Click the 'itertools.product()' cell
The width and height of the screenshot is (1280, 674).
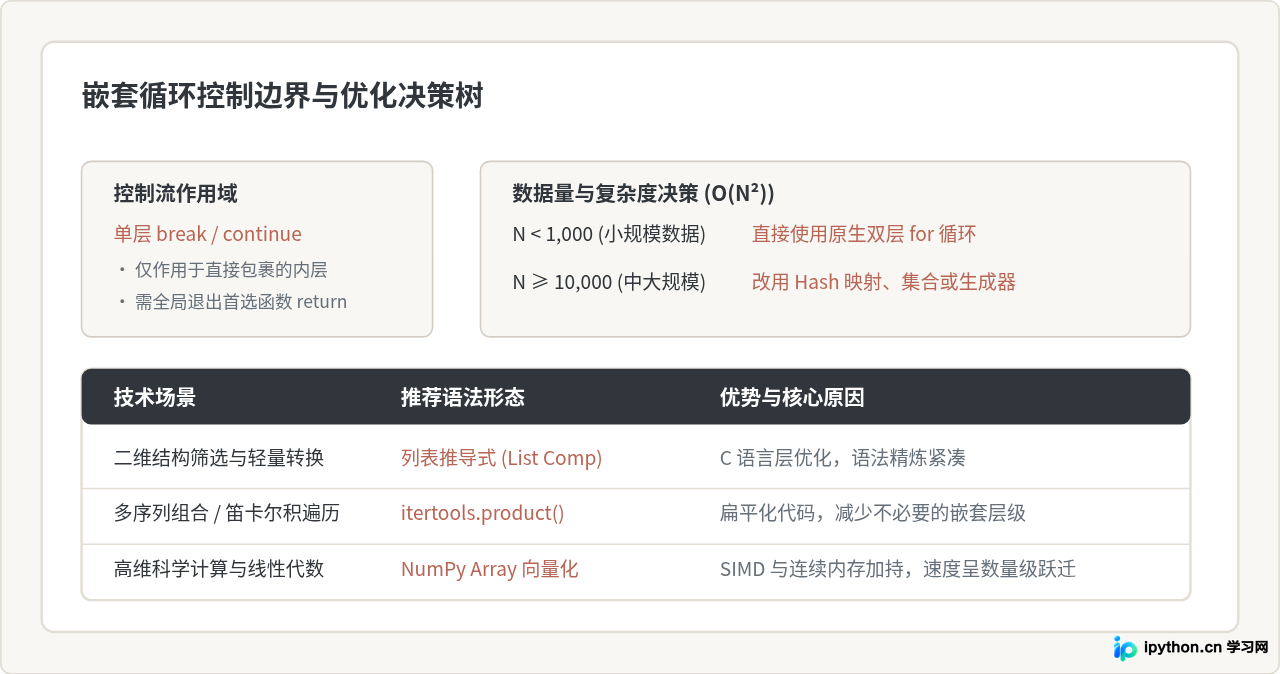(x=483, y=513)
